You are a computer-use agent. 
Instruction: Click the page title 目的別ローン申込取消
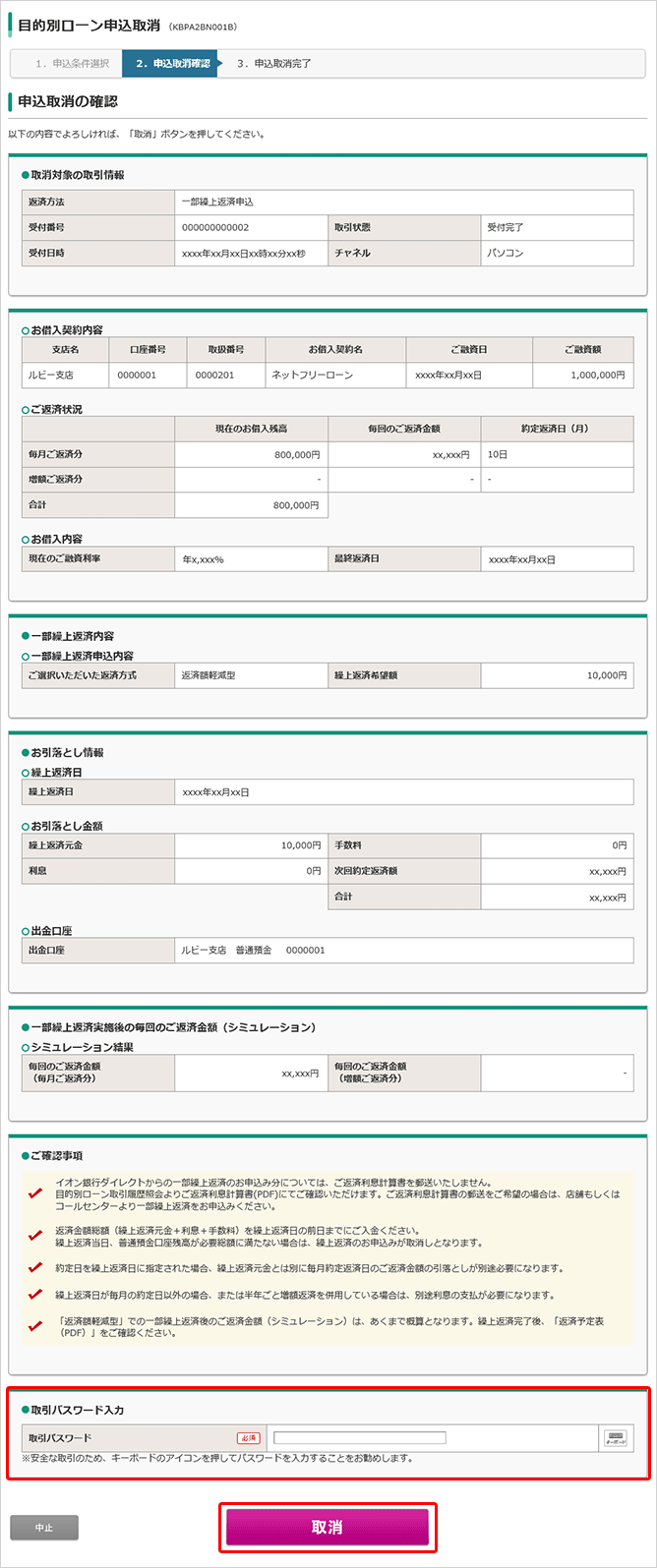[90, 25]
